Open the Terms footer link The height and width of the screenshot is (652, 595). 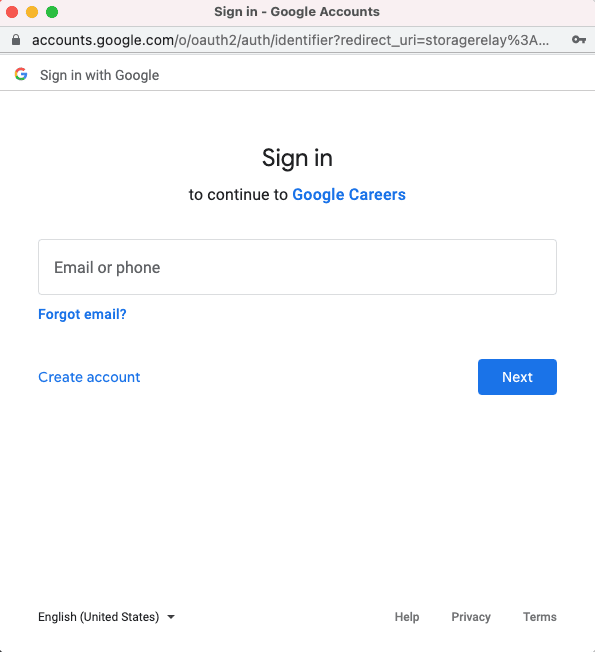(540, 617)
